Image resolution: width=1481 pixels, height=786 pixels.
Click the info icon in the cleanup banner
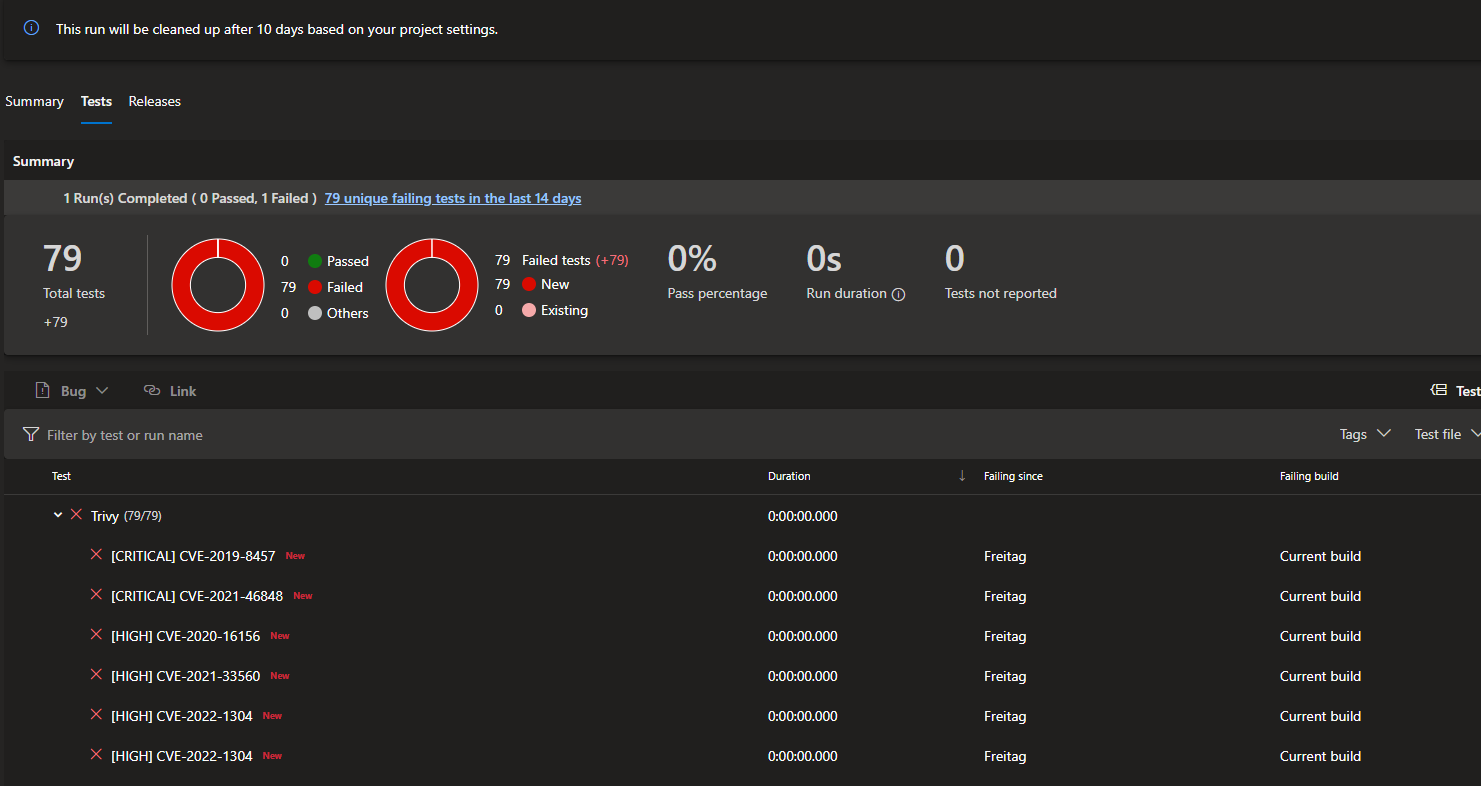(x=30, y=27)
